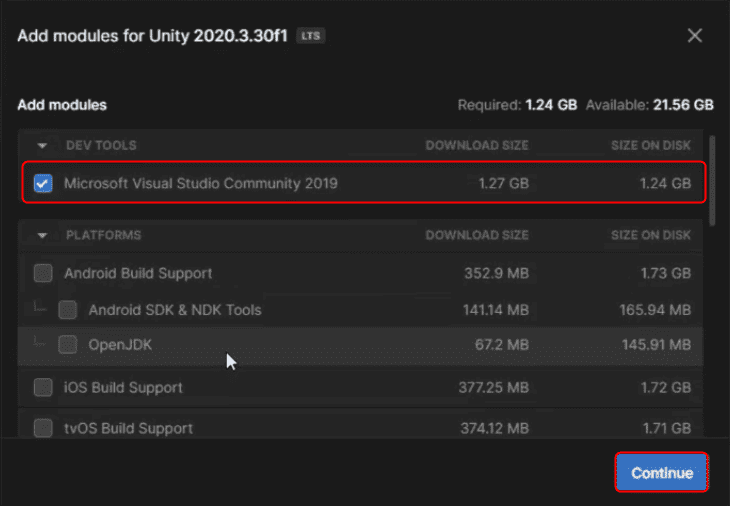Close the Add modules dialog
The image size is (730, 506).
(x=694, y=35)
